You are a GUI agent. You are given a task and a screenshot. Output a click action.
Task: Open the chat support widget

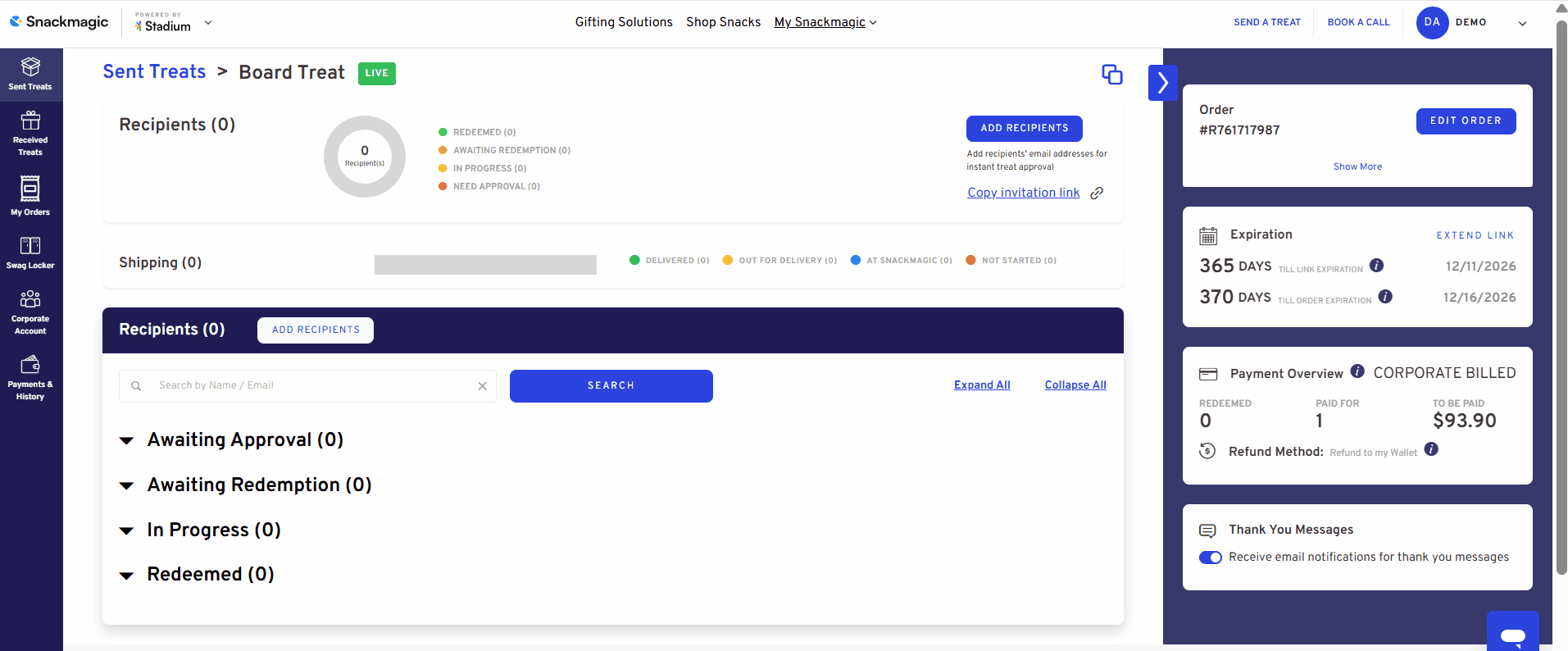[x=1512, y=635]
